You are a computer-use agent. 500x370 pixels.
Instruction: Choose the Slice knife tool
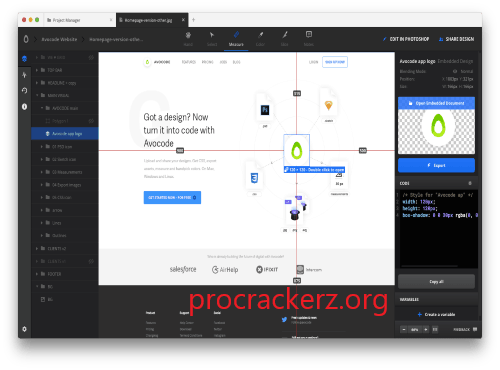pos(285,39)
